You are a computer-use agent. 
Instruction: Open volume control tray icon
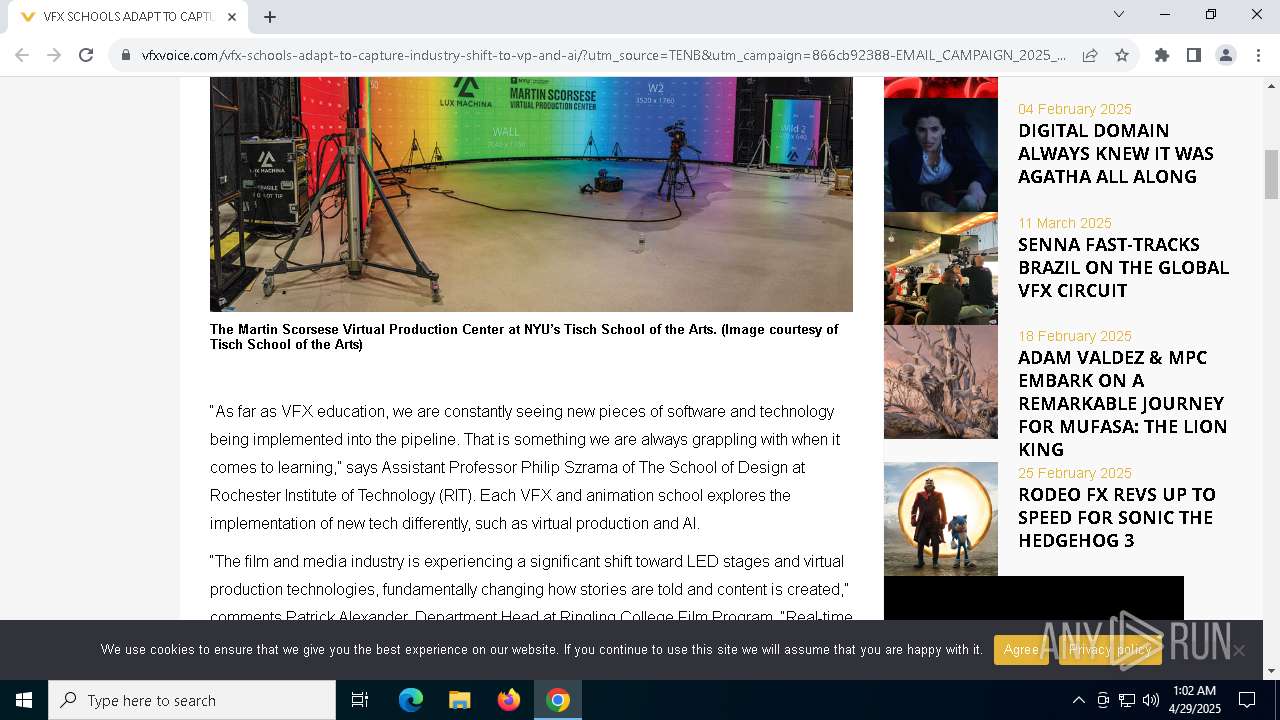1151,700
